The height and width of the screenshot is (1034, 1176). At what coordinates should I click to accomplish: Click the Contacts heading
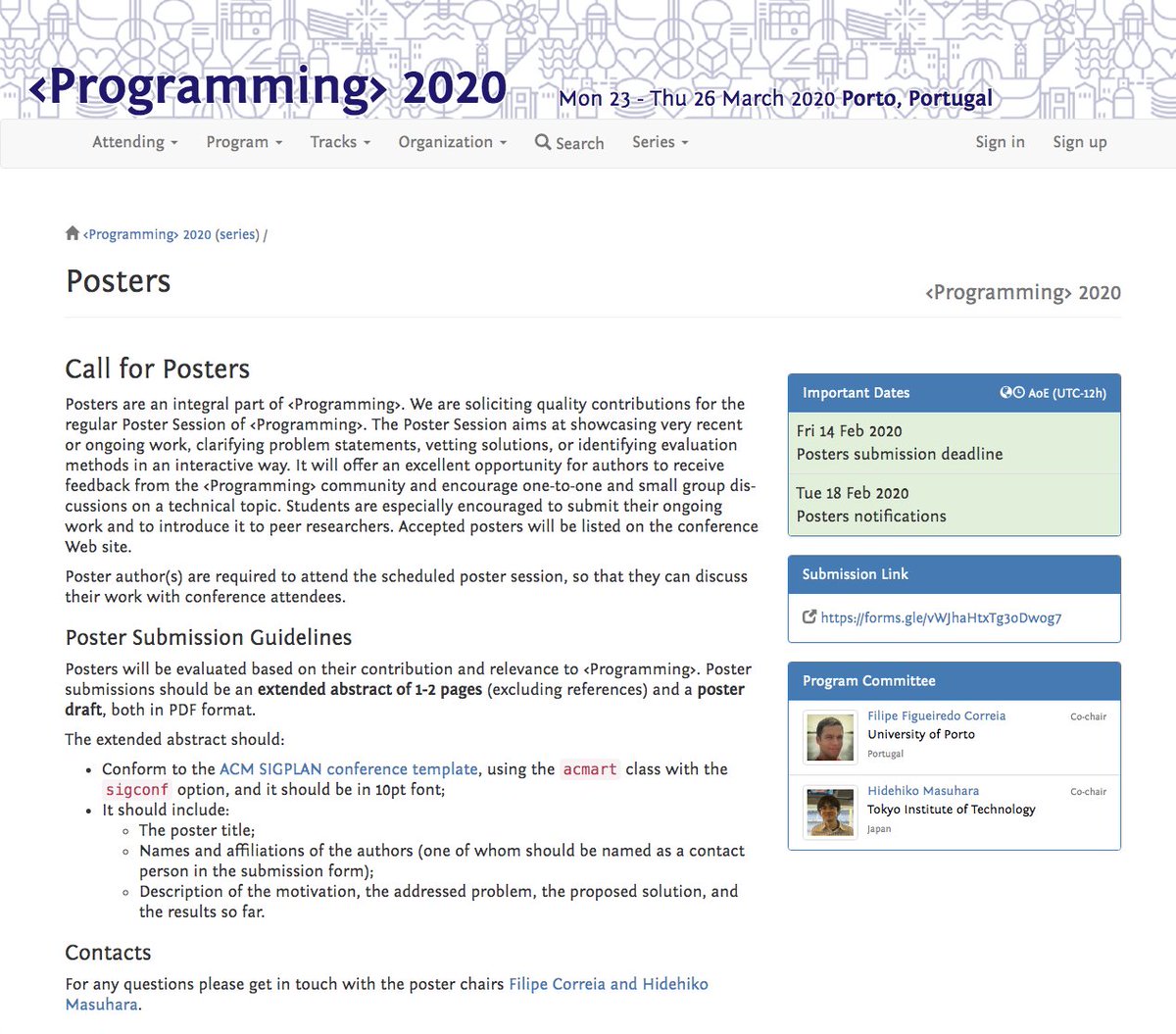[x=108, y=954]
